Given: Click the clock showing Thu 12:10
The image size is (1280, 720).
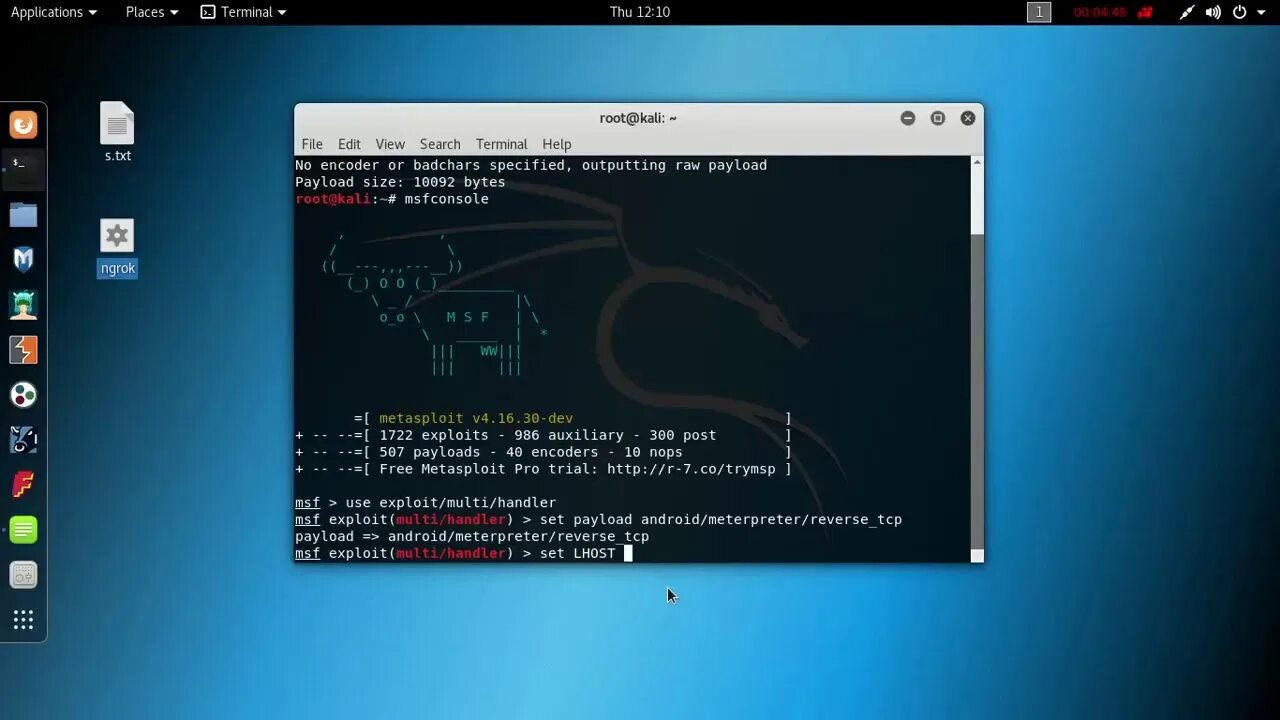Looking at the screenshot, I should pyautogui.click(x=640, y=12).
